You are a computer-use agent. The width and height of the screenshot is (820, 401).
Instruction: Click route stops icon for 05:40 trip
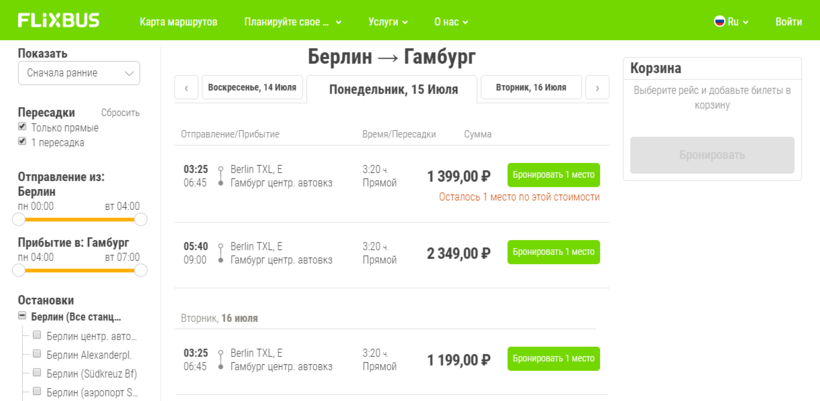click(x=220, y=253)
